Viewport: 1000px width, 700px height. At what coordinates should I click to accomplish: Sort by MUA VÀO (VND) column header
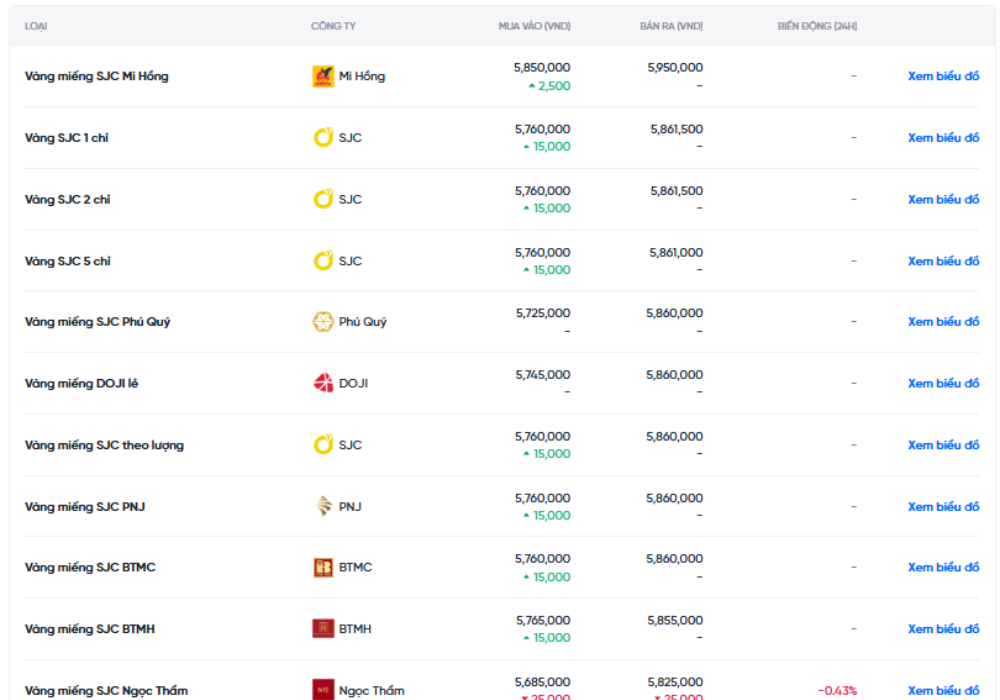point(534,26)
